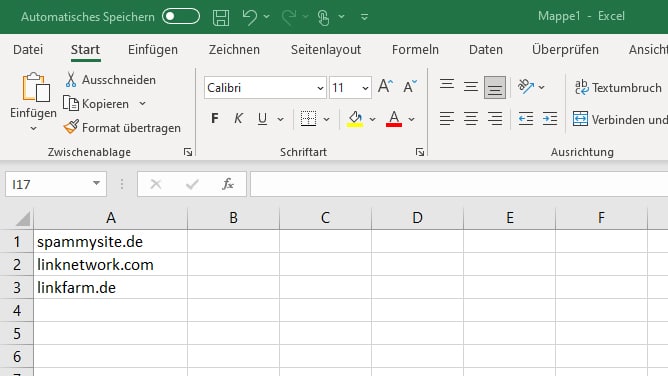Click the select all corner triangle
The width and height of the screenshot is (668, 376).
pos(23,218)
